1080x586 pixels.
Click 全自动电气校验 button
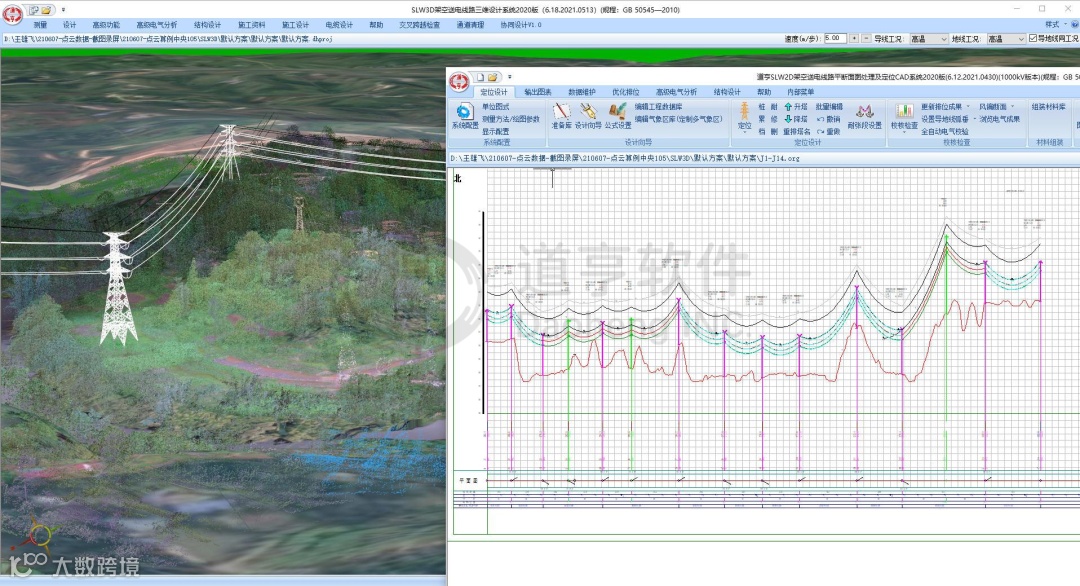coord(944,131)
